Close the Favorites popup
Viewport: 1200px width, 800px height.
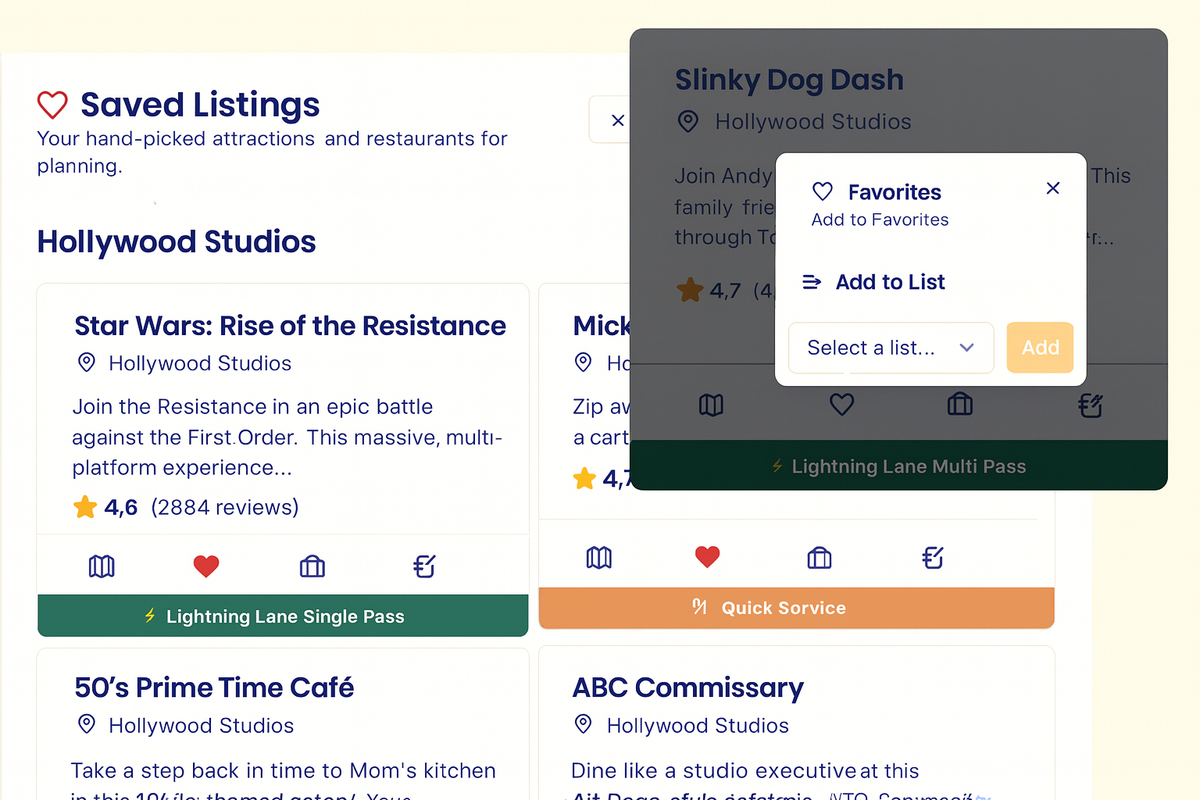[x=1052, y=188]
